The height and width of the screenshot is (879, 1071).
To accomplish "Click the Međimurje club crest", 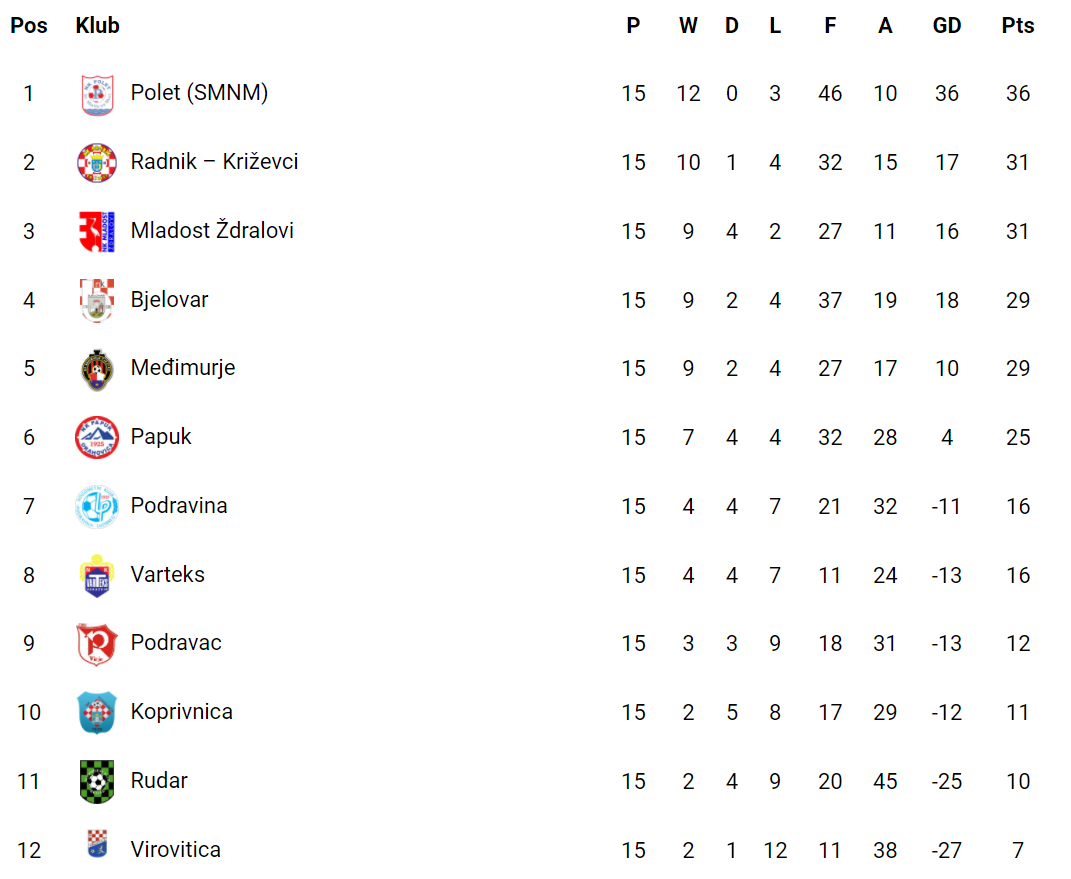I will tap(97, 369).
